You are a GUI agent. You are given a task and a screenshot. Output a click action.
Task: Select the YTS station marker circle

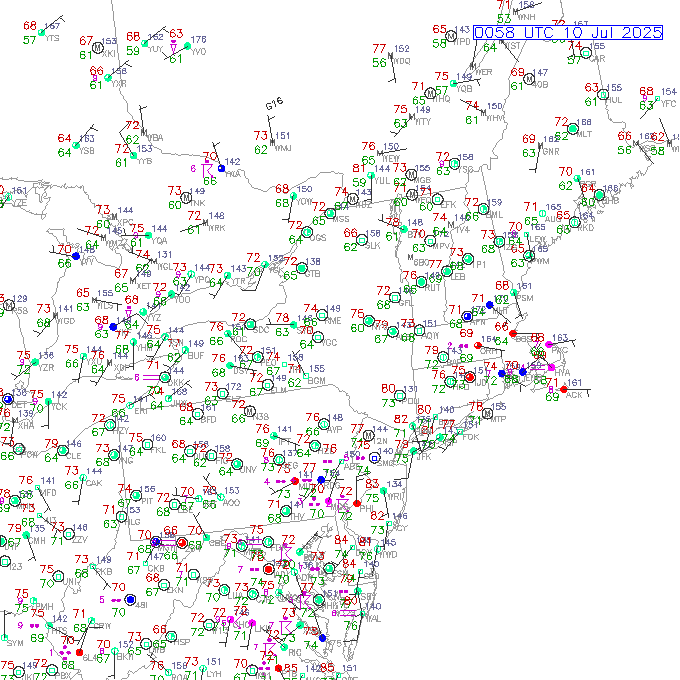tap(42, 33)
